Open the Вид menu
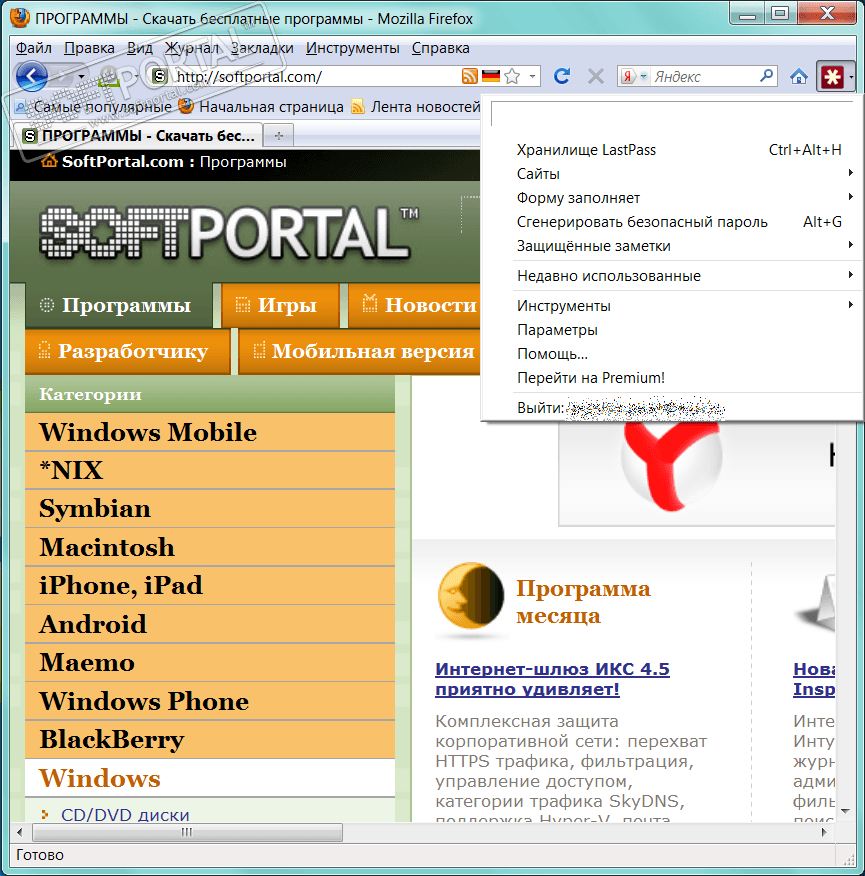 [x=140, y=48]
